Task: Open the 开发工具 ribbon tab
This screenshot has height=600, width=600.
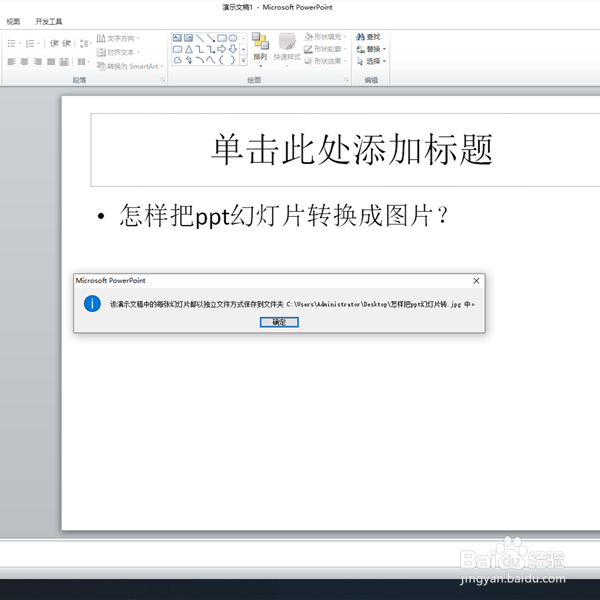Action: click(x=49, y=21)
